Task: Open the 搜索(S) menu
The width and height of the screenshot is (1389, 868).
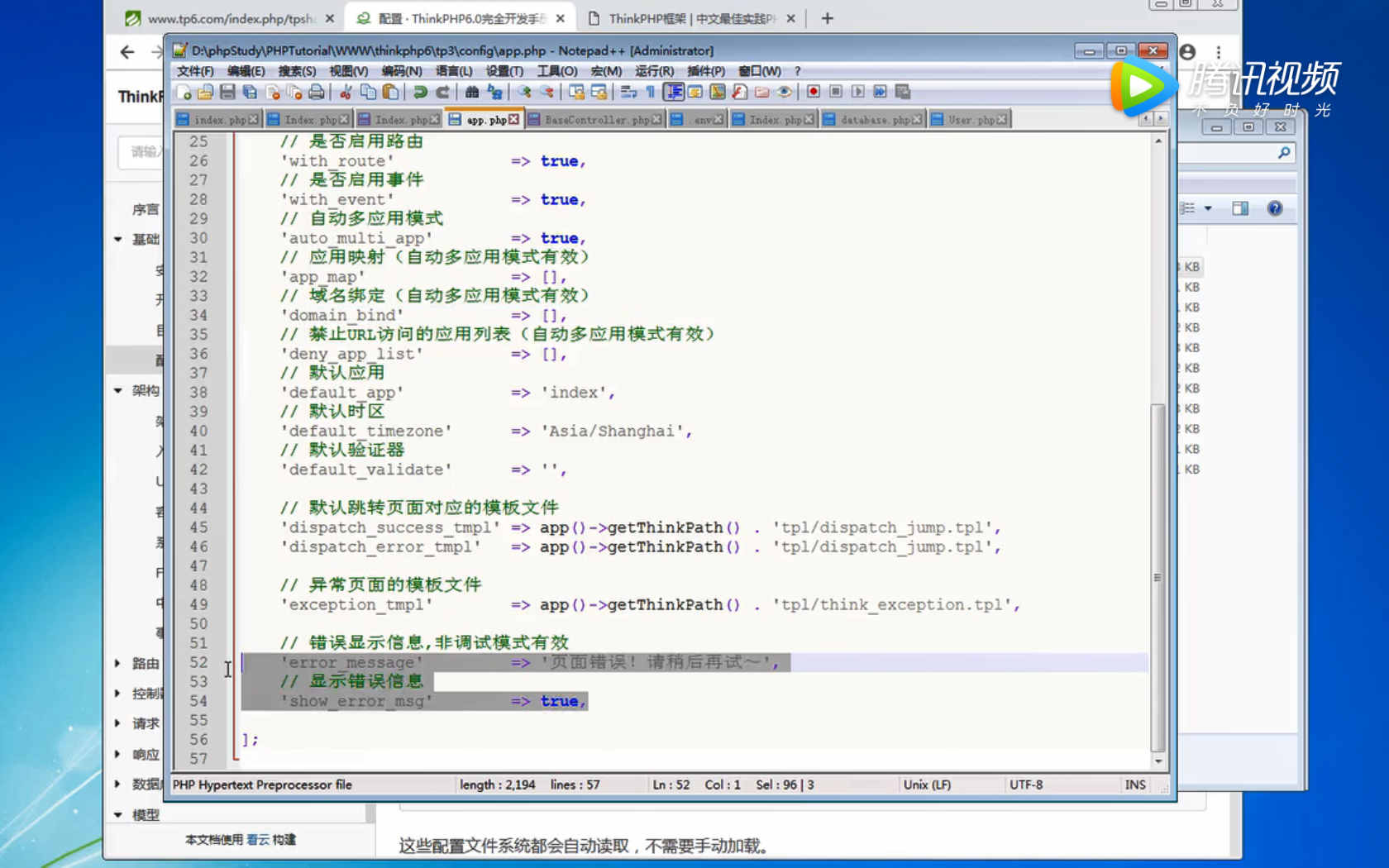Action: click(x=297, y=71)
